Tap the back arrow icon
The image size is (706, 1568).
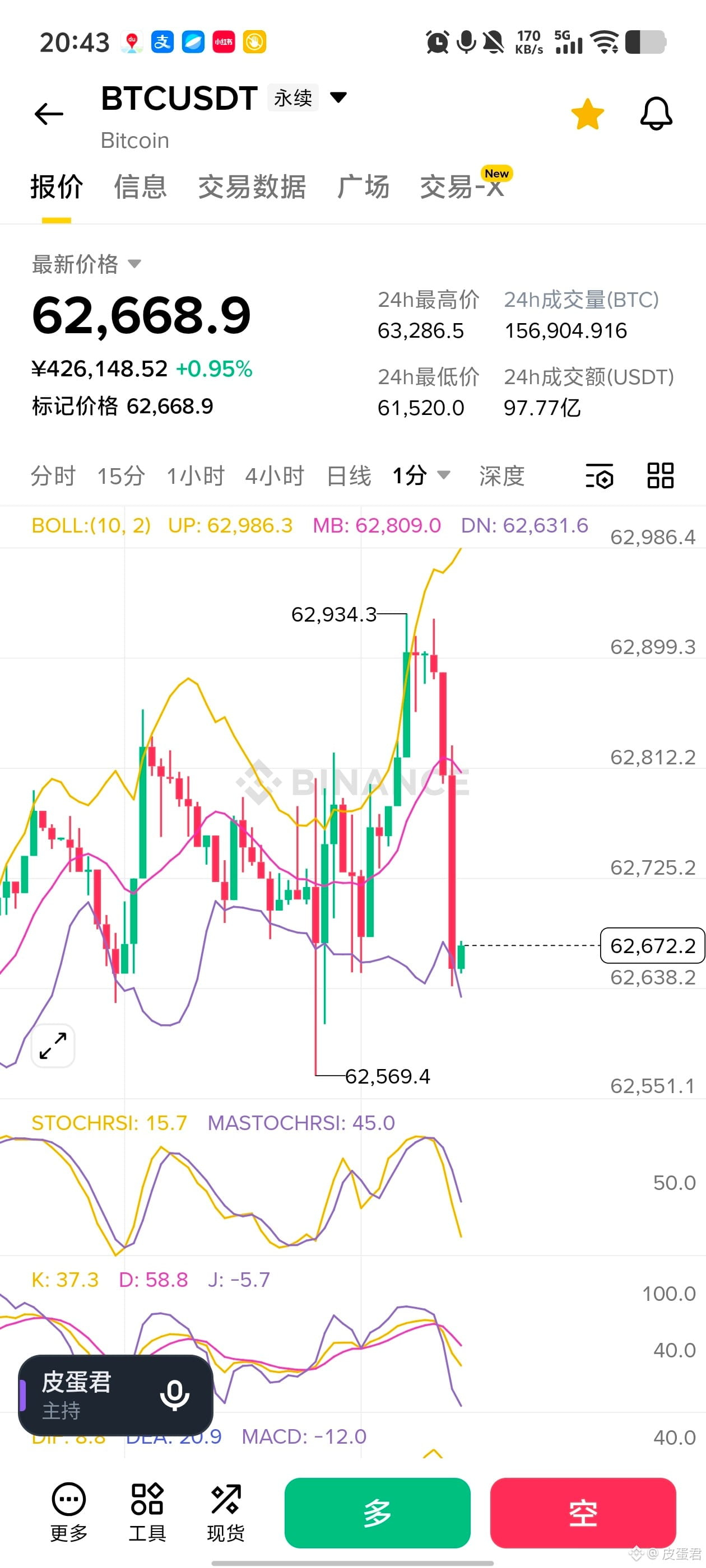[x=49, y=114]
